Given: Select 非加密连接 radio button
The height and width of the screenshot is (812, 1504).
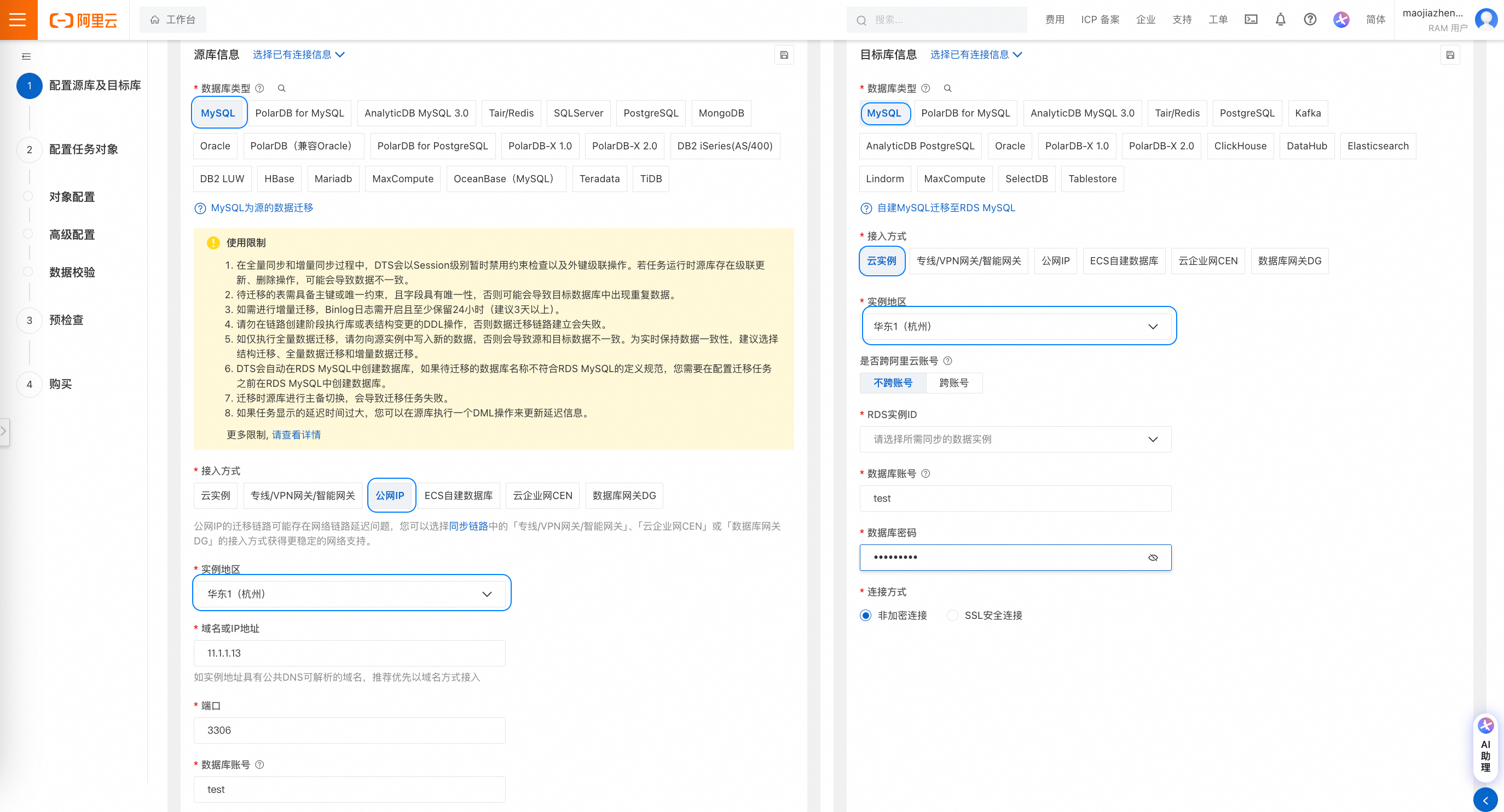Looking at the screenshot, I should click(866, 615).
